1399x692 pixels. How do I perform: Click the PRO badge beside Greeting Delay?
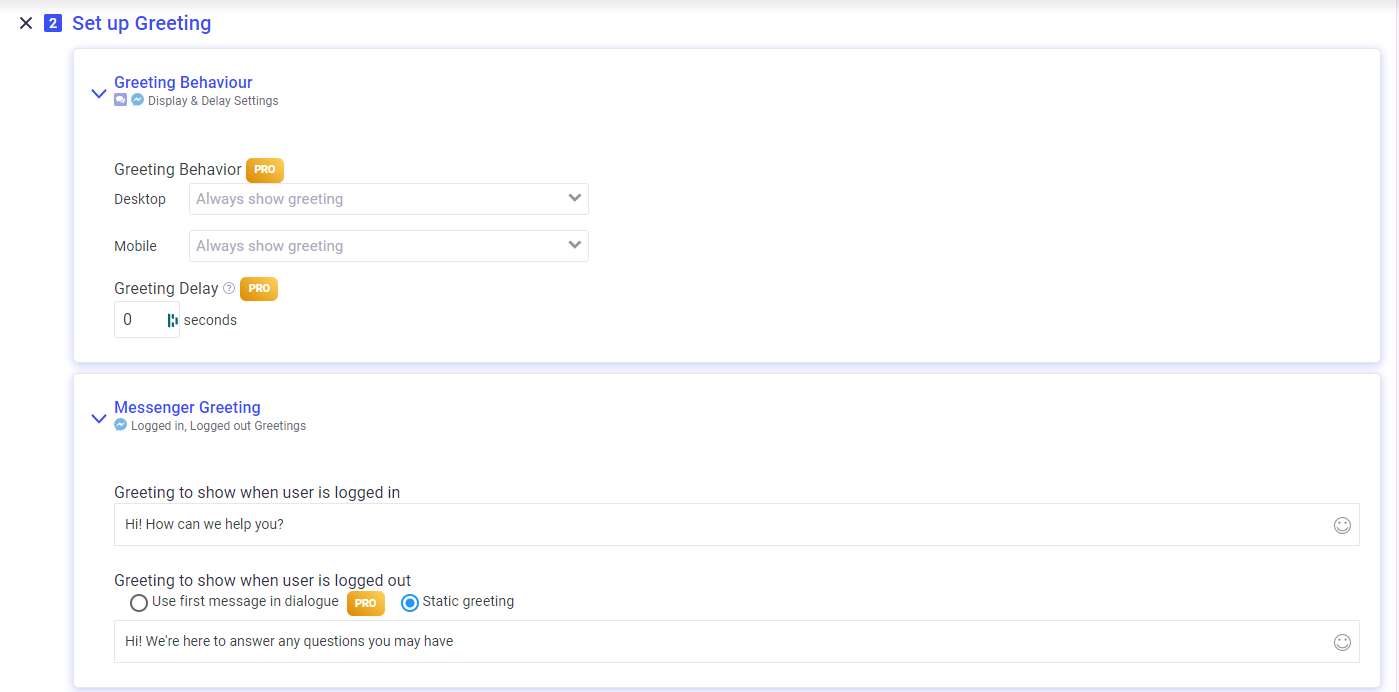[259, 288]
